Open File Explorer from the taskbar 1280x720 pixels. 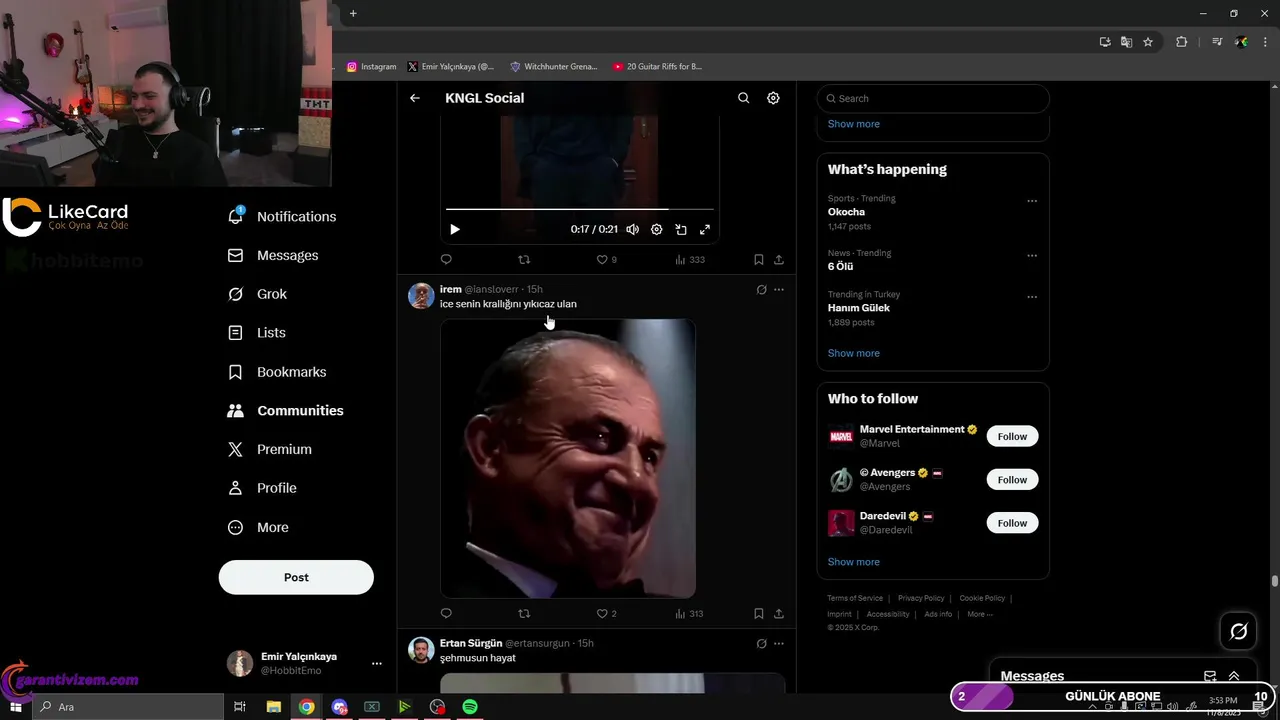(274, 707)
